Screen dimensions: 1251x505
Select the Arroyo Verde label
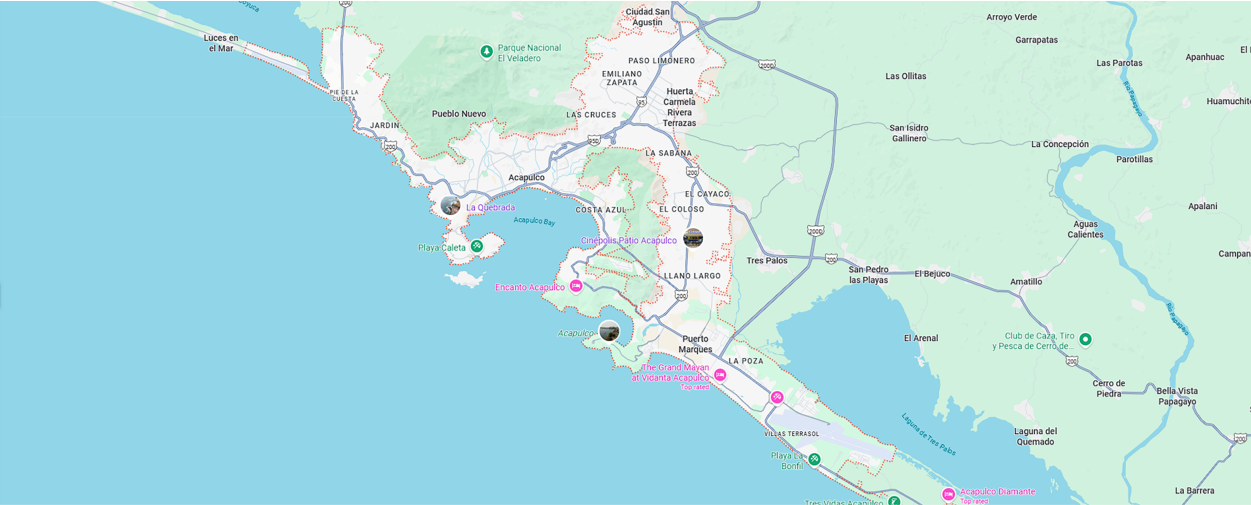point(1012,17)
